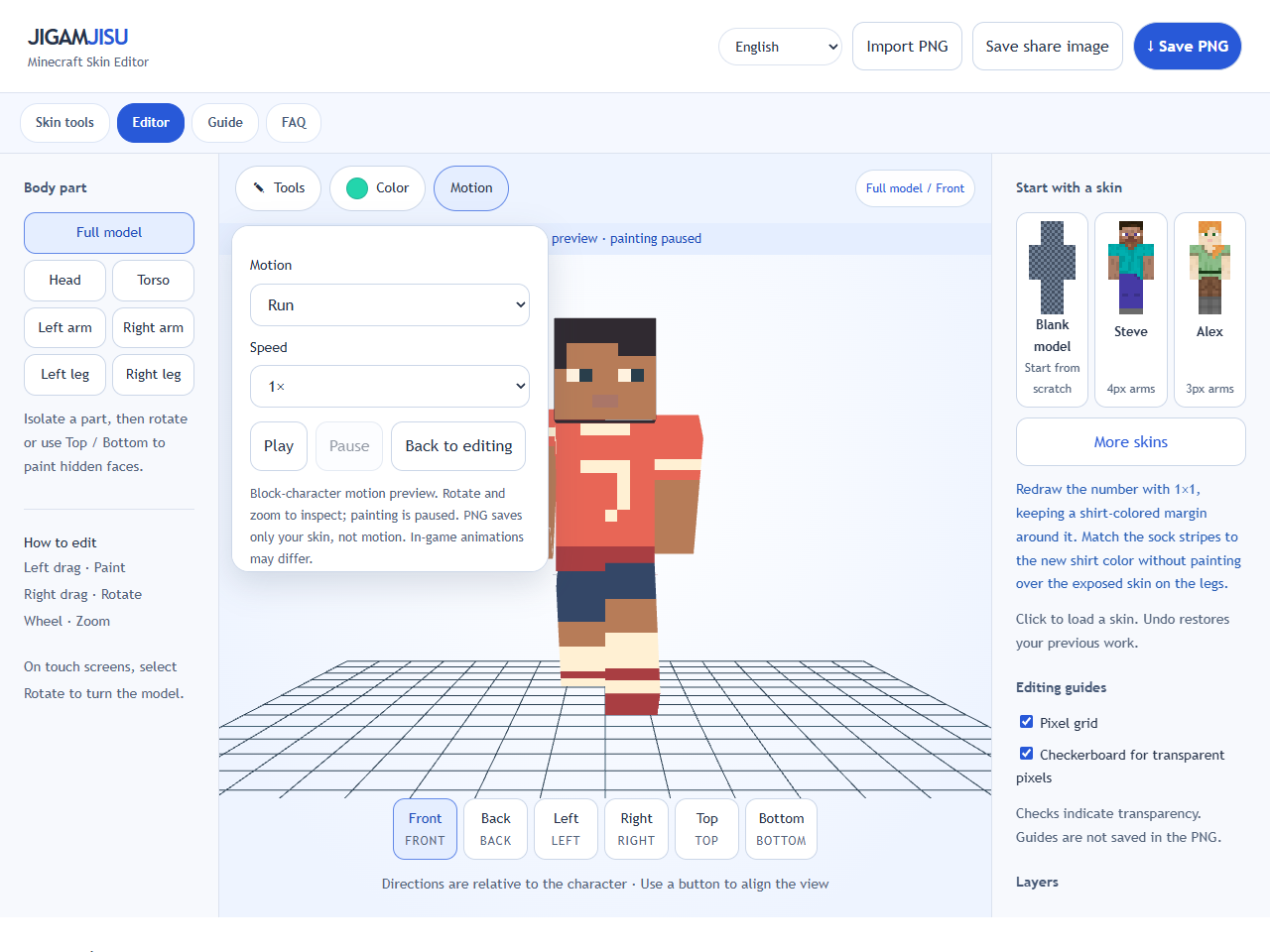This screenshot has width=1270, height=952.
Task: Load the Alex skin thumbnail
Action: tap(1209, 309)
